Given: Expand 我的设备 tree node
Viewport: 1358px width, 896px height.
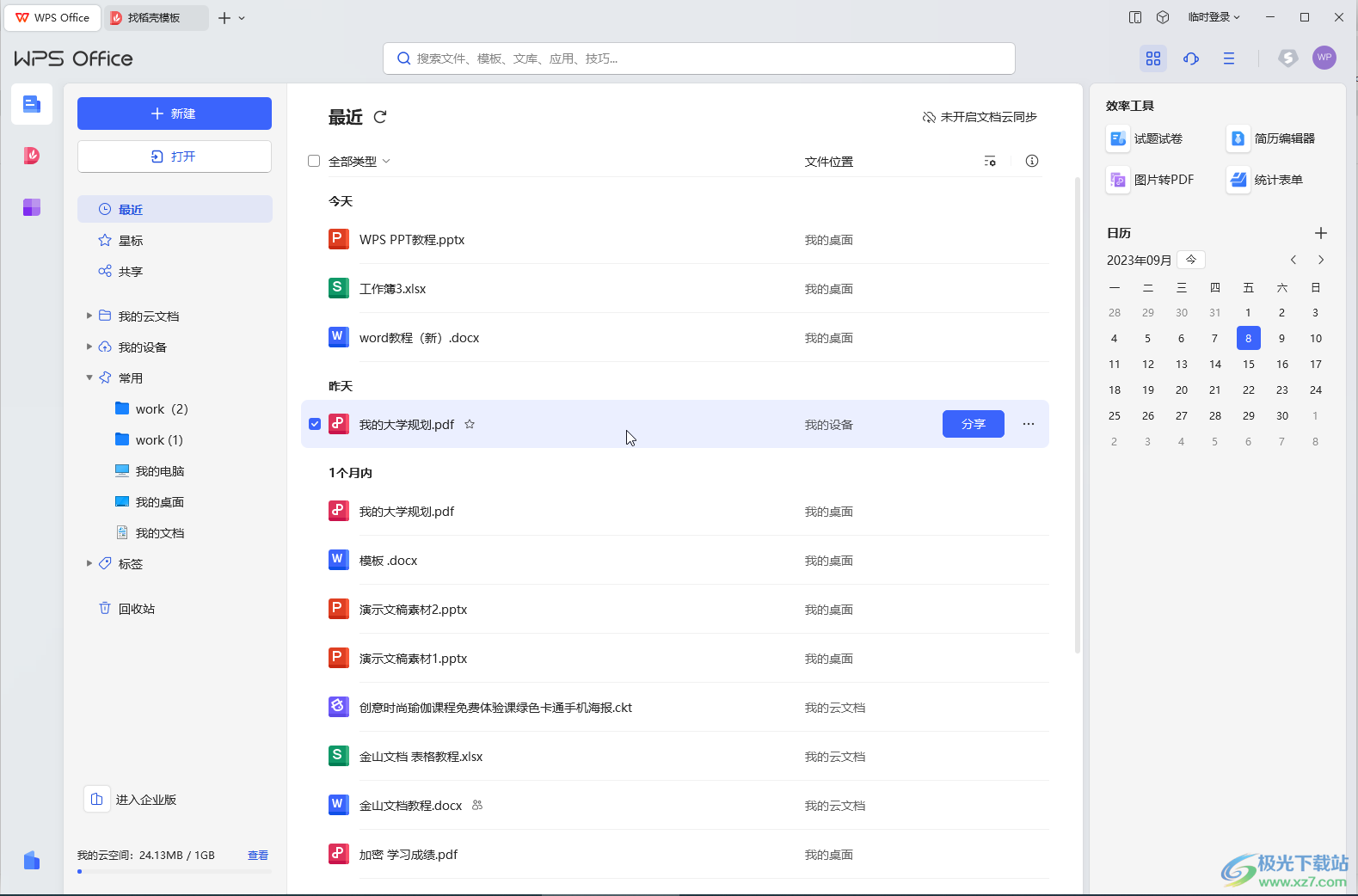Looking at the screenshot, I should pyautogui.click(x=89, y=347).
